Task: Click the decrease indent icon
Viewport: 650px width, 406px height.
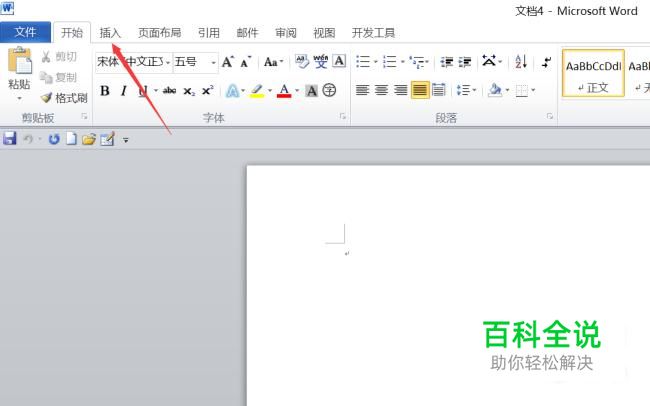Action: click(x=446, y=62)
